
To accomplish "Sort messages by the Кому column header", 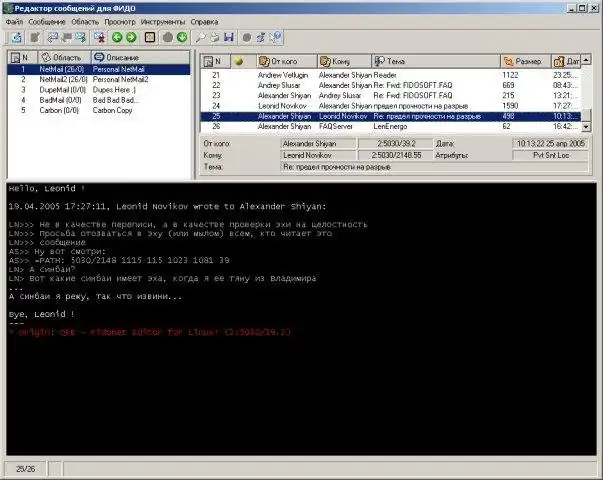I will pyautogui.click(x=345, y=61).
